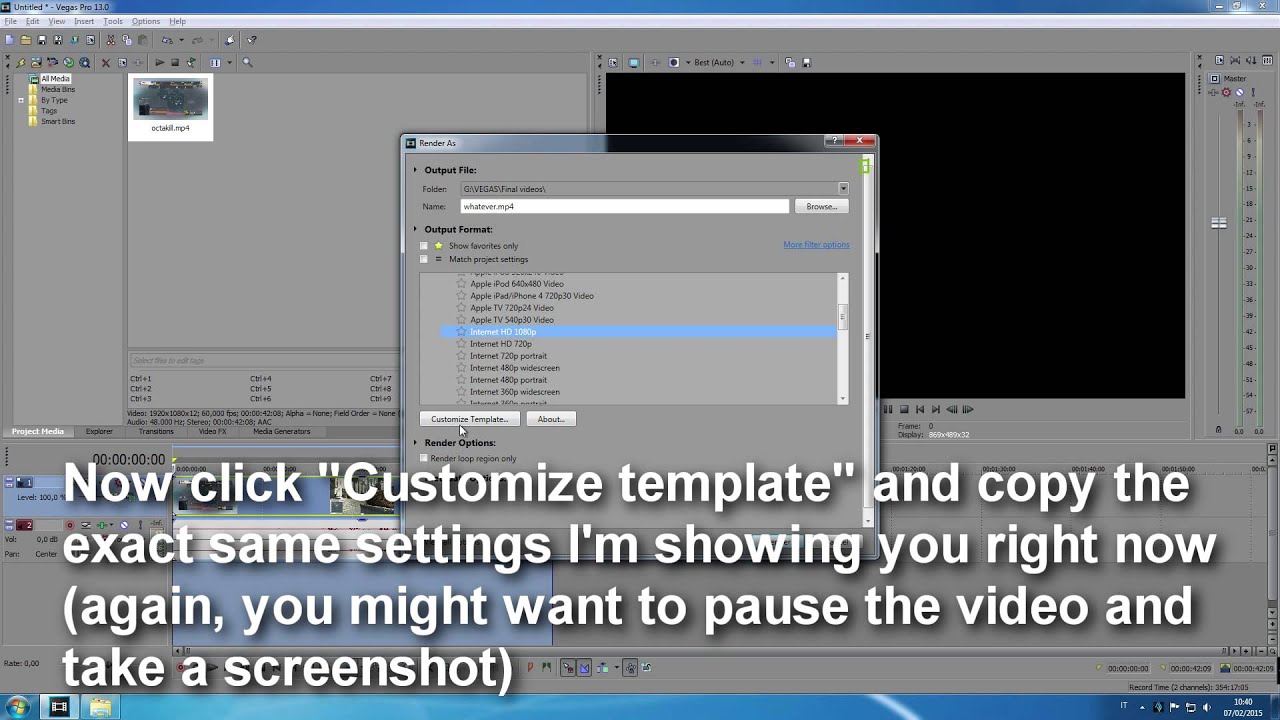Collapse the Render Options section triangle
The height and width of the screenshot is (720, 1280).
416,443
